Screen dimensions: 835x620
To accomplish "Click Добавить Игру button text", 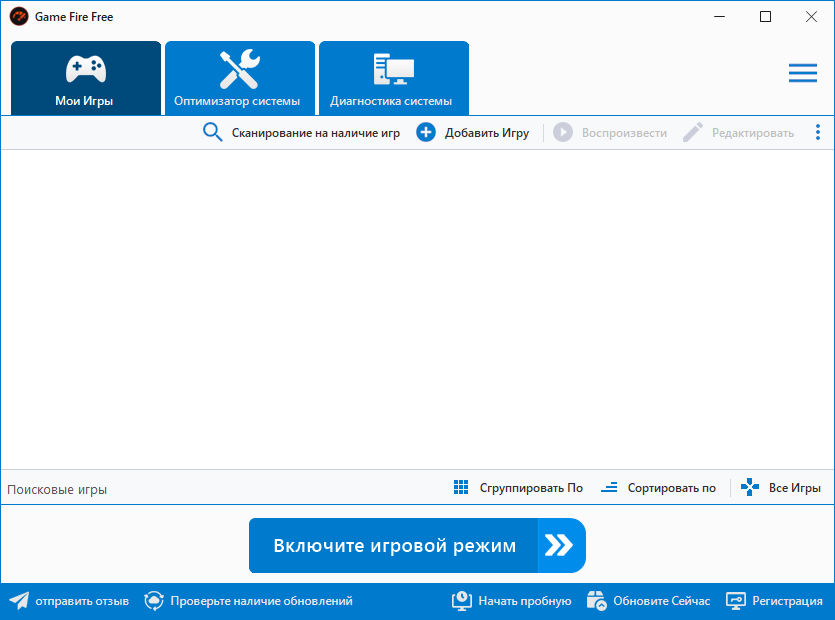I will click(x=487, y=133).
